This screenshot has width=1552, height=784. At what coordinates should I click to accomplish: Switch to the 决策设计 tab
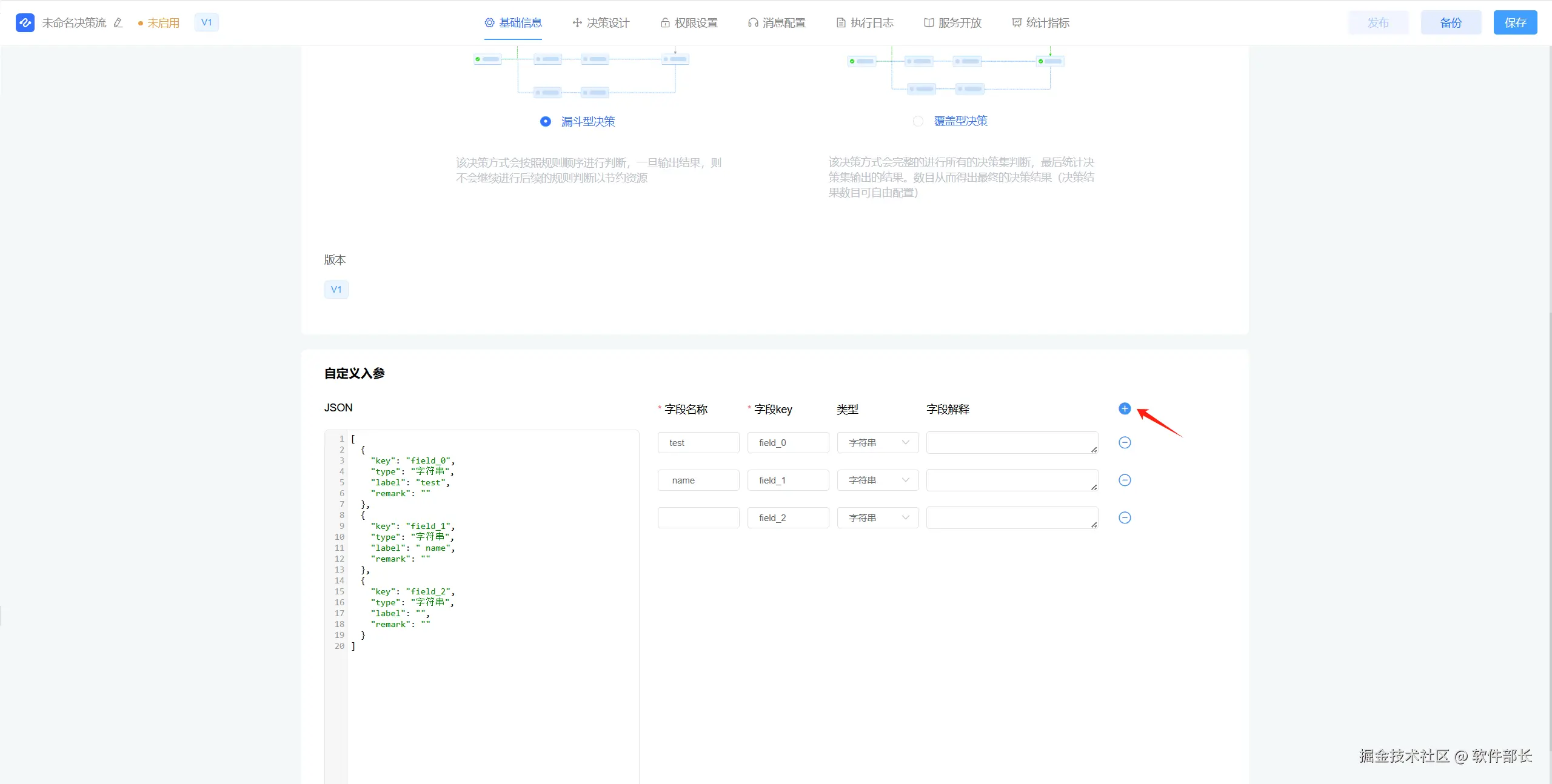(601, 23)
